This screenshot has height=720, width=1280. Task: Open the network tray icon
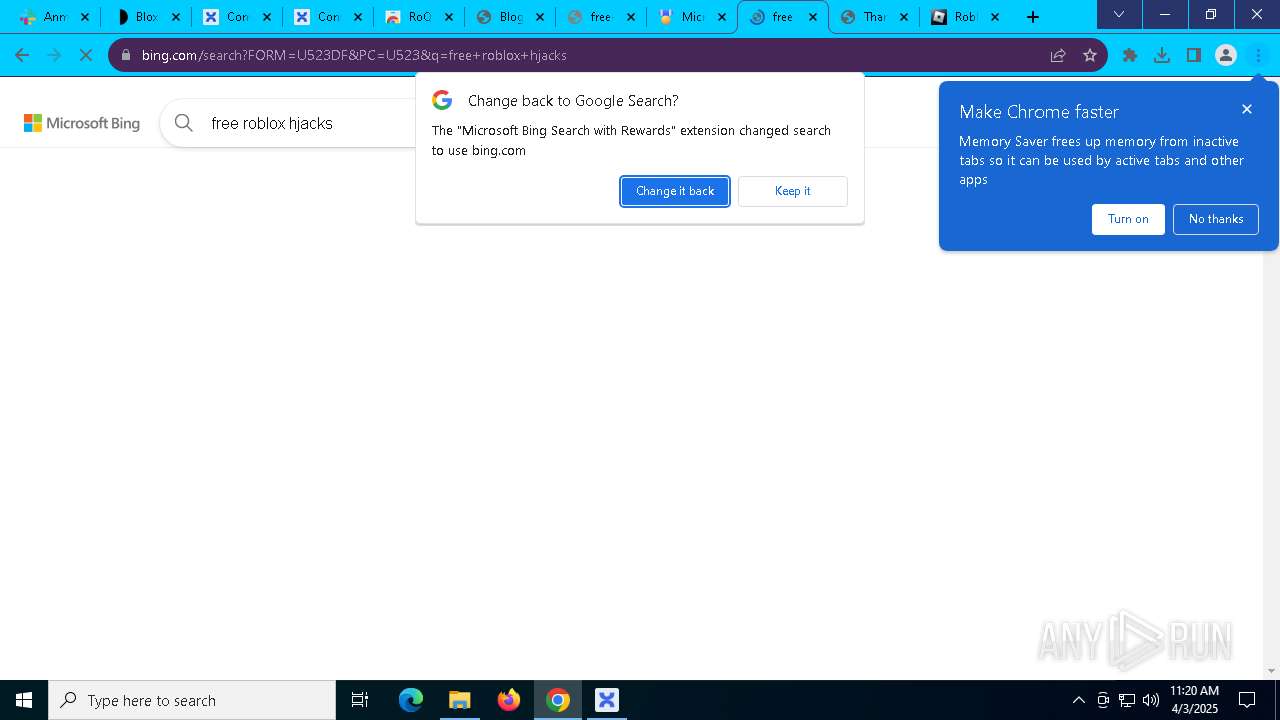[1127, 700]
